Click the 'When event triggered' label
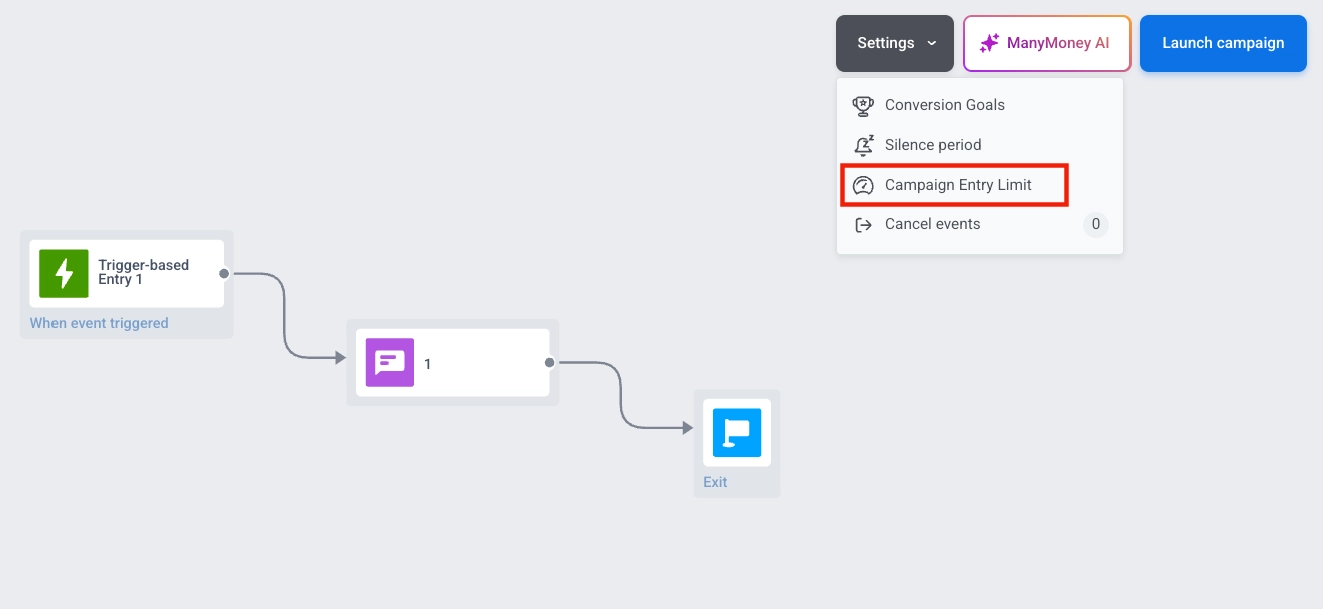The width and height of the screenshot is (1323, 609). (x=99, y=323)
